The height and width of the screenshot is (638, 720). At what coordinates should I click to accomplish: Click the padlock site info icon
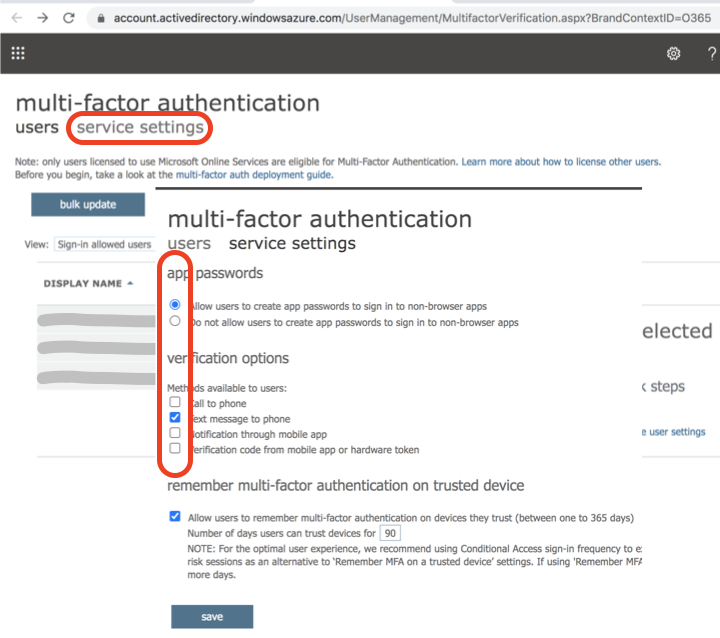pyautogui.click(x=101, y=18)
